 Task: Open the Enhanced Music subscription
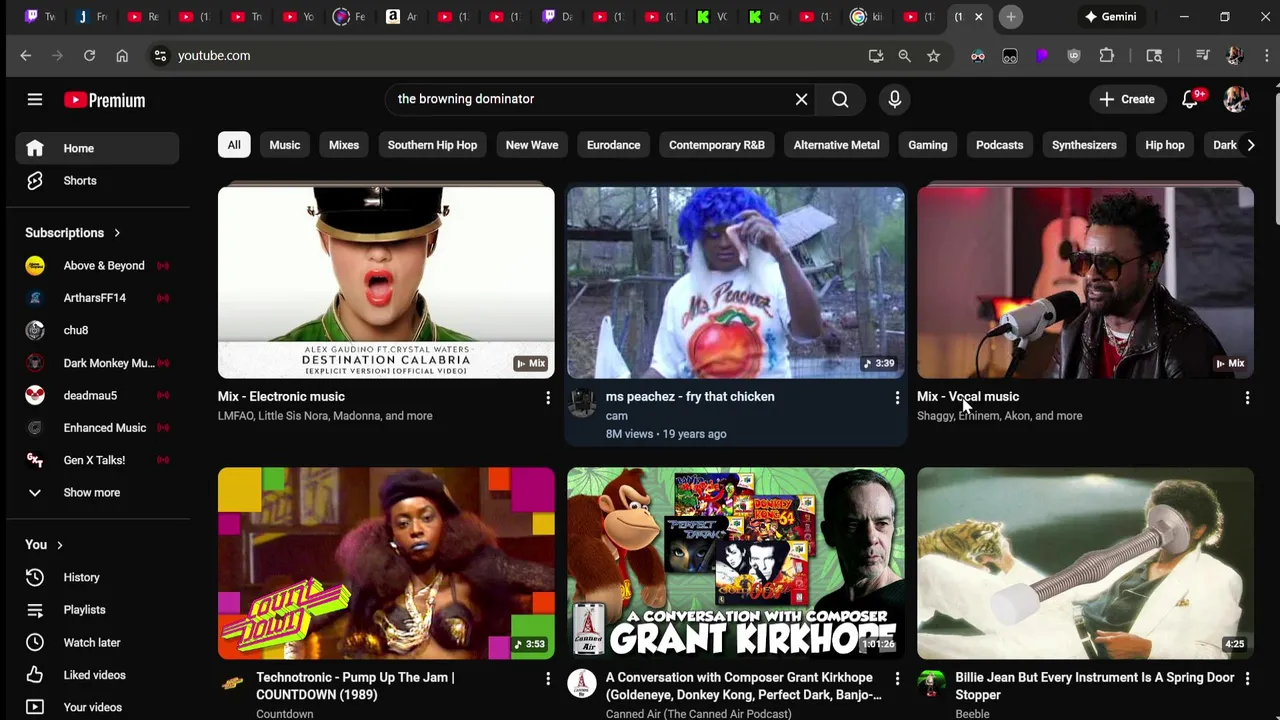coord(97,428)
